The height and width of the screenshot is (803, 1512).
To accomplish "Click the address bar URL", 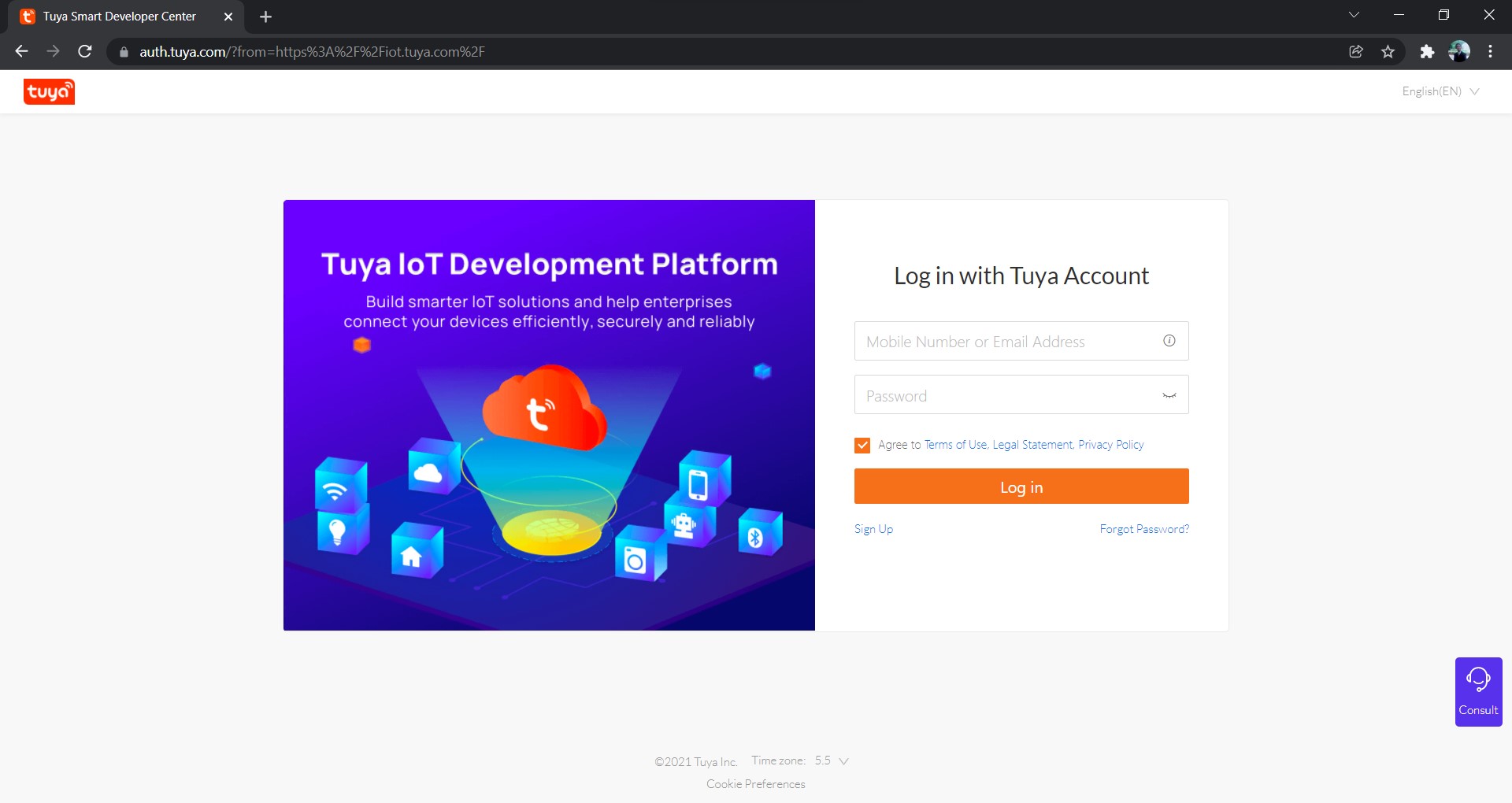I will 312,52.
